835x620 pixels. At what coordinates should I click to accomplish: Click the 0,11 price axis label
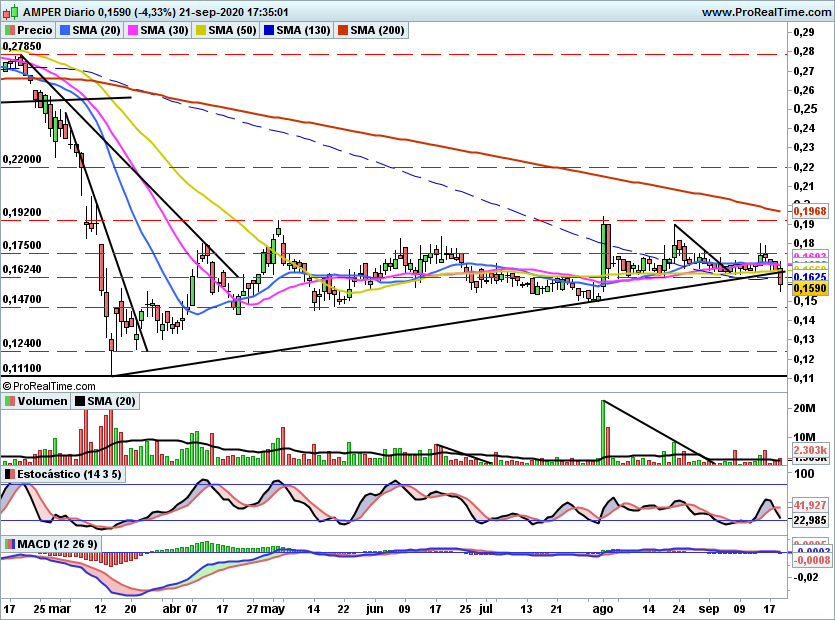[x=804, y=379]
